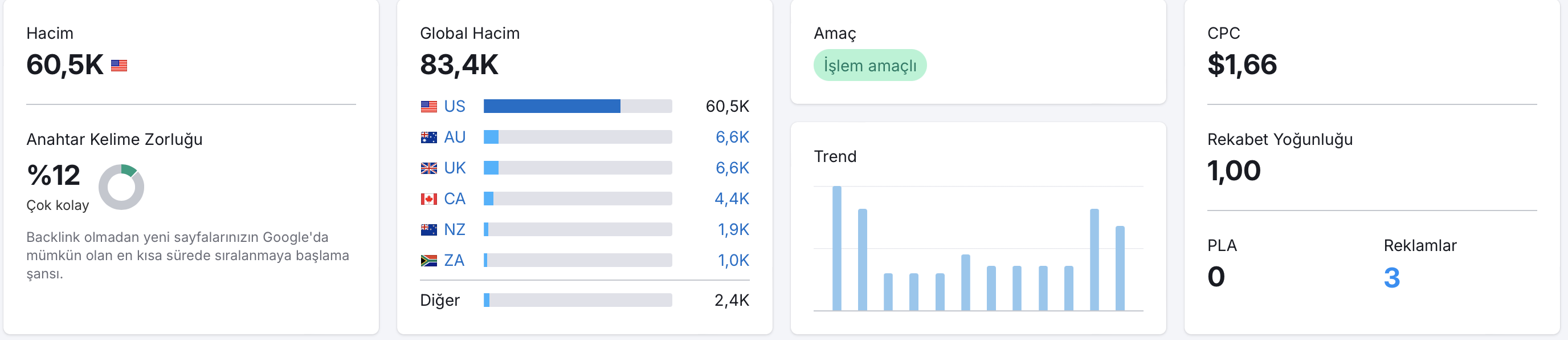This screenshot has height=340, width=1568.
Task: Click the Canada flag icon in country list
Action: (428, 199)
